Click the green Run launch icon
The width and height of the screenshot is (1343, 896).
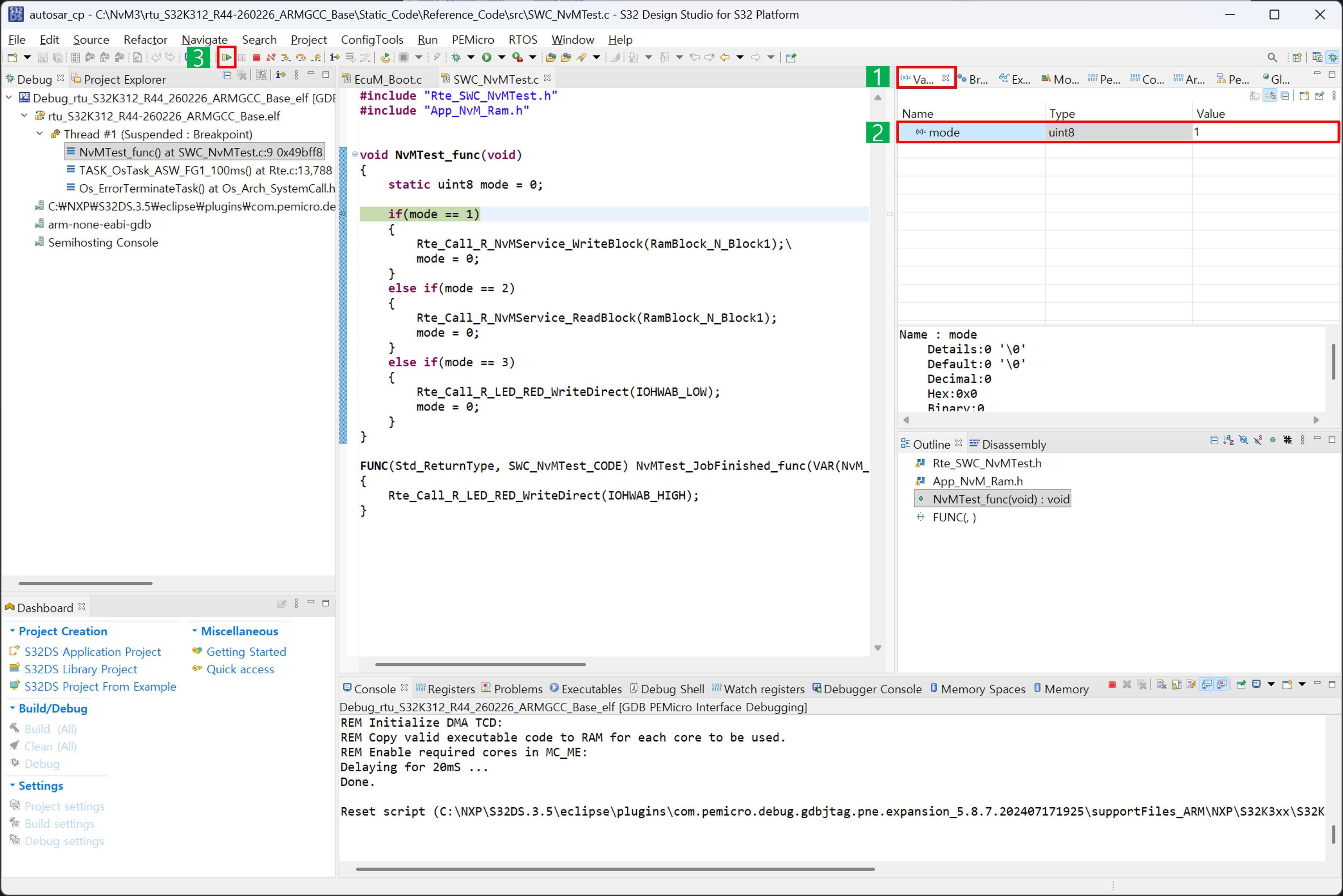(x=486, y=57)
